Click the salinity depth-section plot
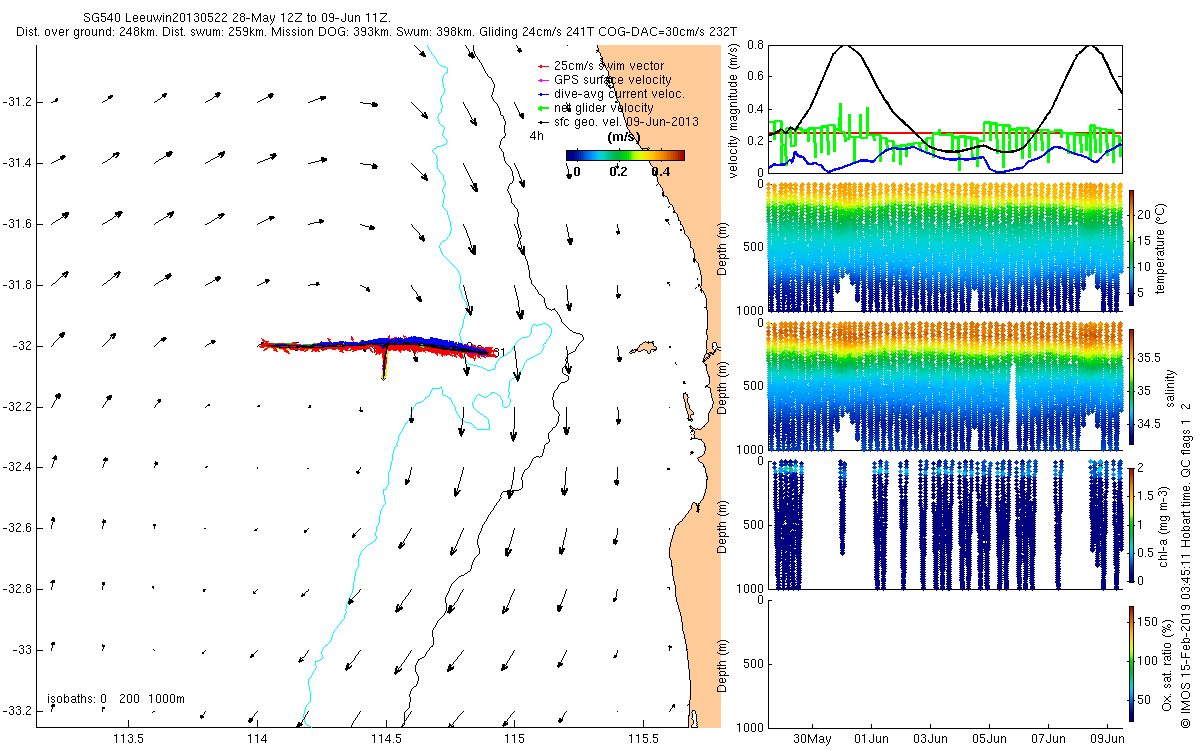 coord(945,385)
